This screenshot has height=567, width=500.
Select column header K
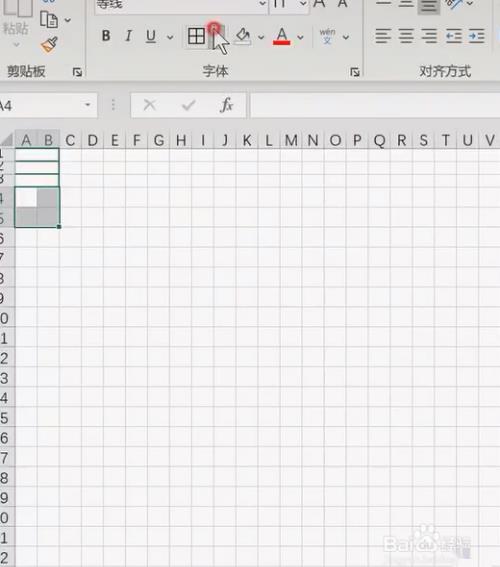pyautogui.click(x=247, y=140)
